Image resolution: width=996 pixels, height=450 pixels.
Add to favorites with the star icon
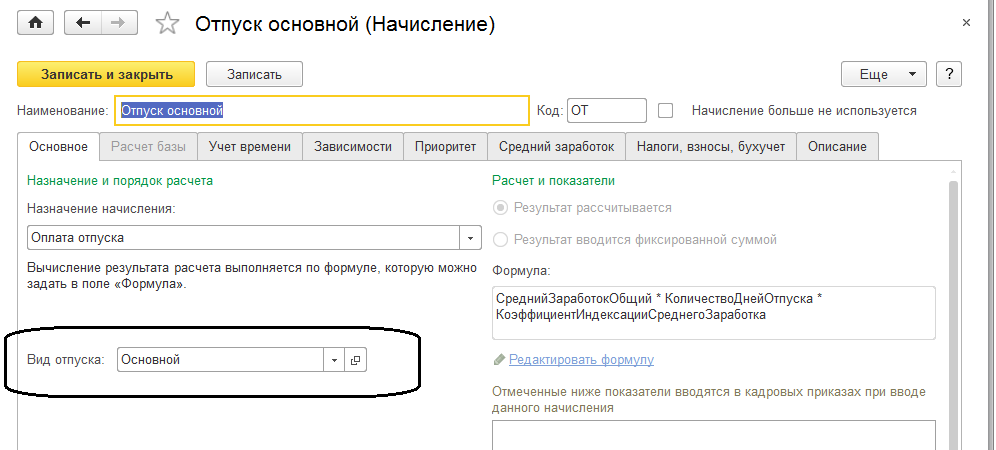pyautogui.click(x=168, y=23)
